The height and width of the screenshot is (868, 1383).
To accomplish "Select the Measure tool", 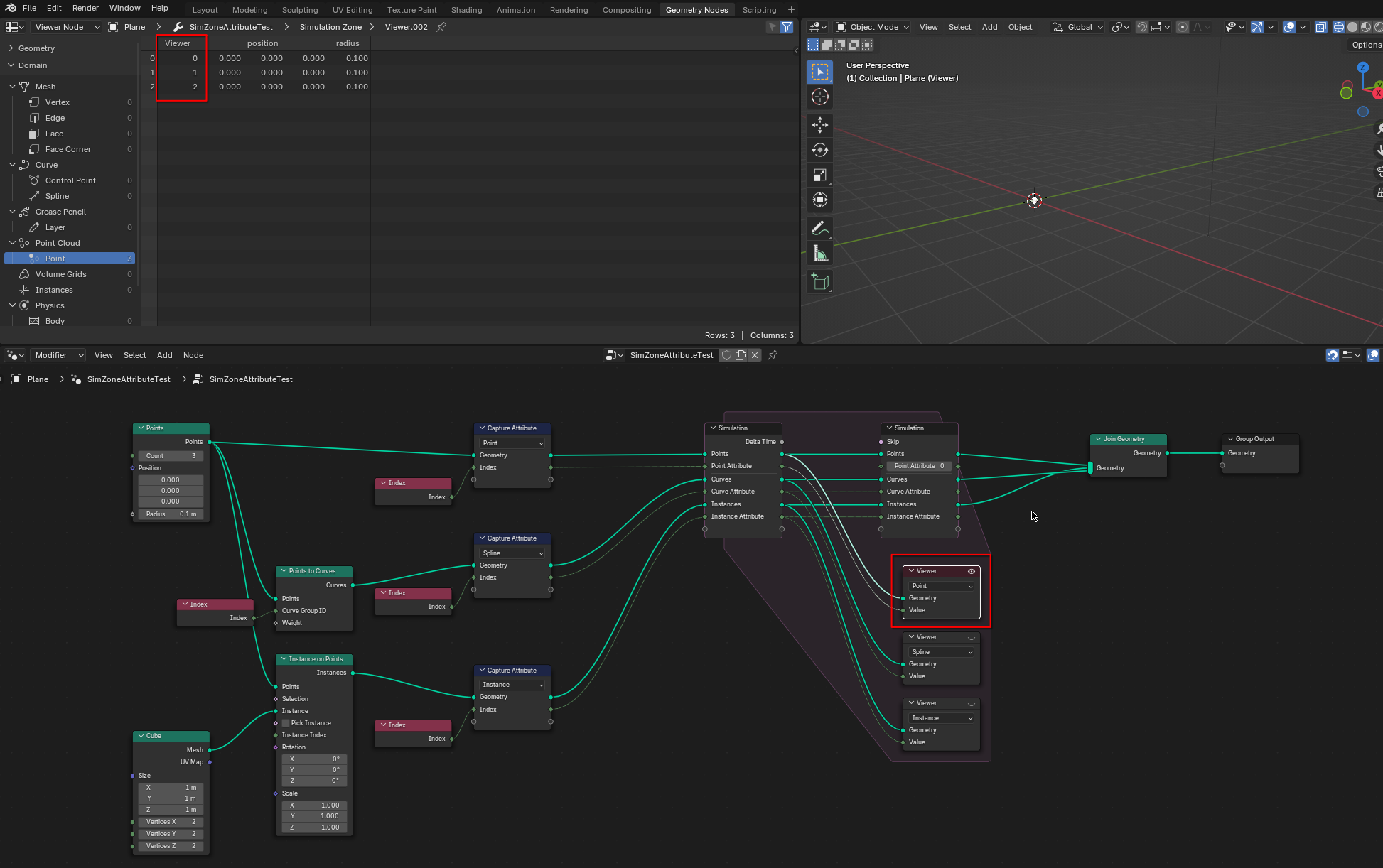I will pyautogui.click(x=819, y=253).
